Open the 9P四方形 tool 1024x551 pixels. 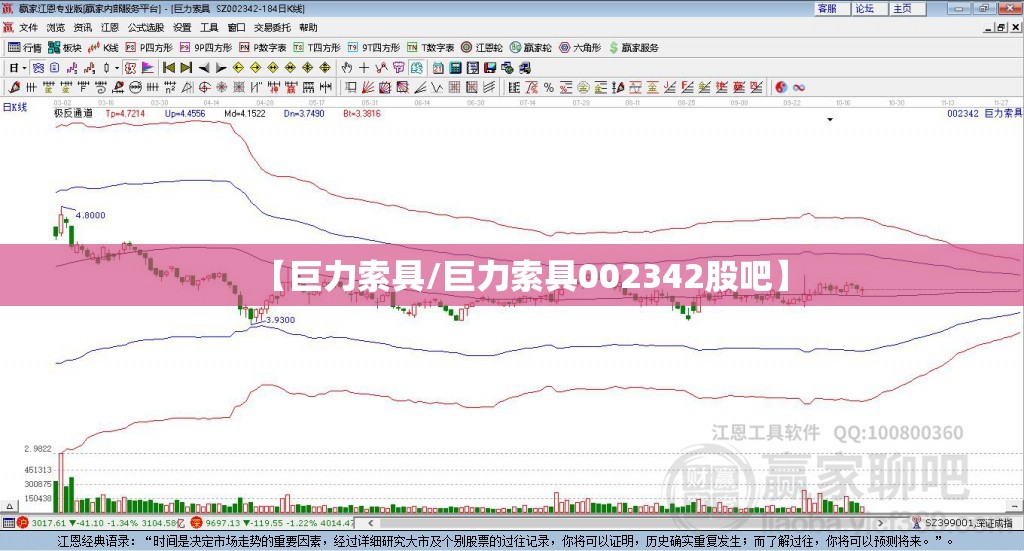tap(205, 48)
